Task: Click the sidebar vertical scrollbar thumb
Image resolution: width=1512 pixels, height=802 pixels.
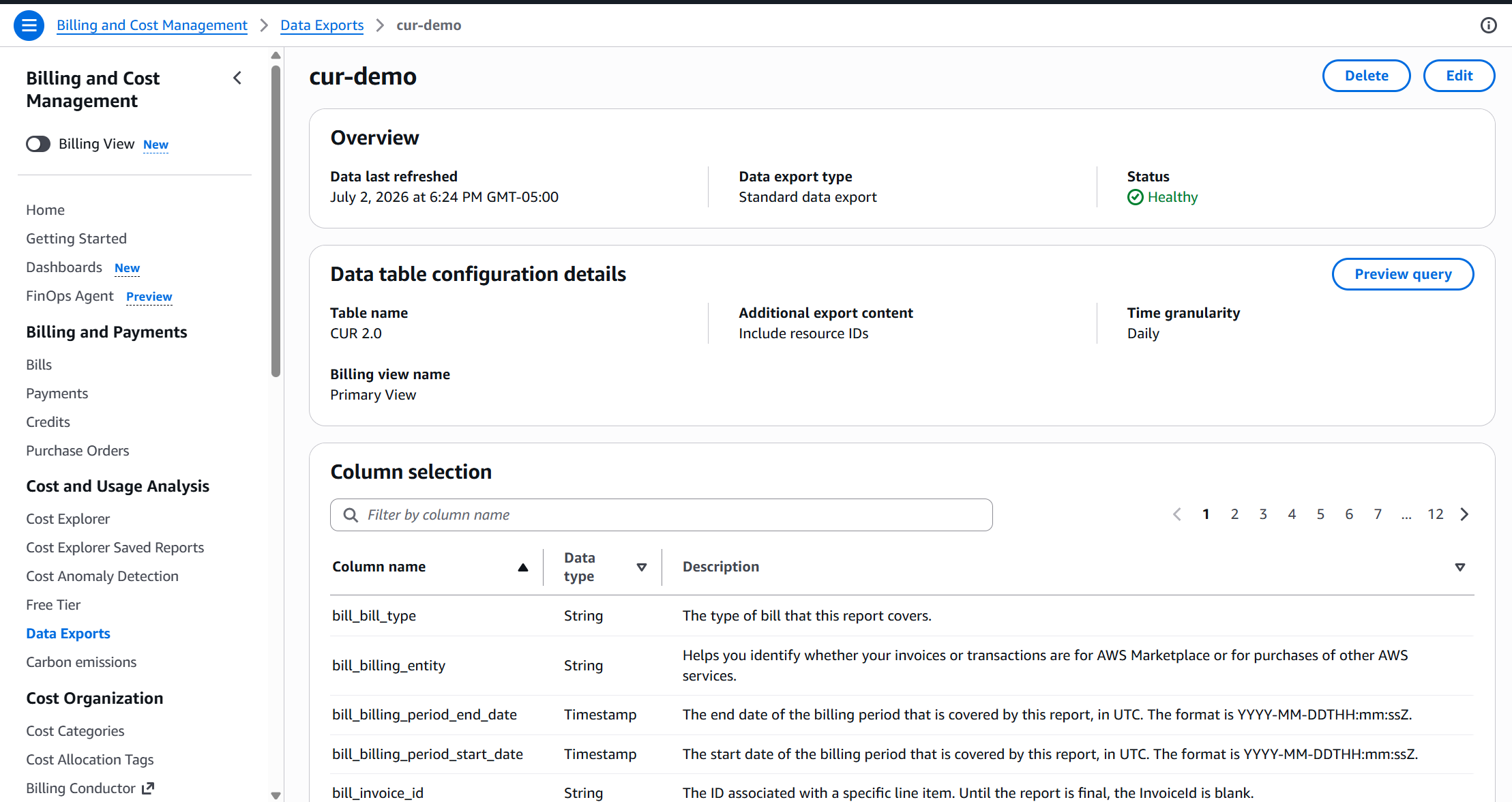Action: tap(276, 221)
